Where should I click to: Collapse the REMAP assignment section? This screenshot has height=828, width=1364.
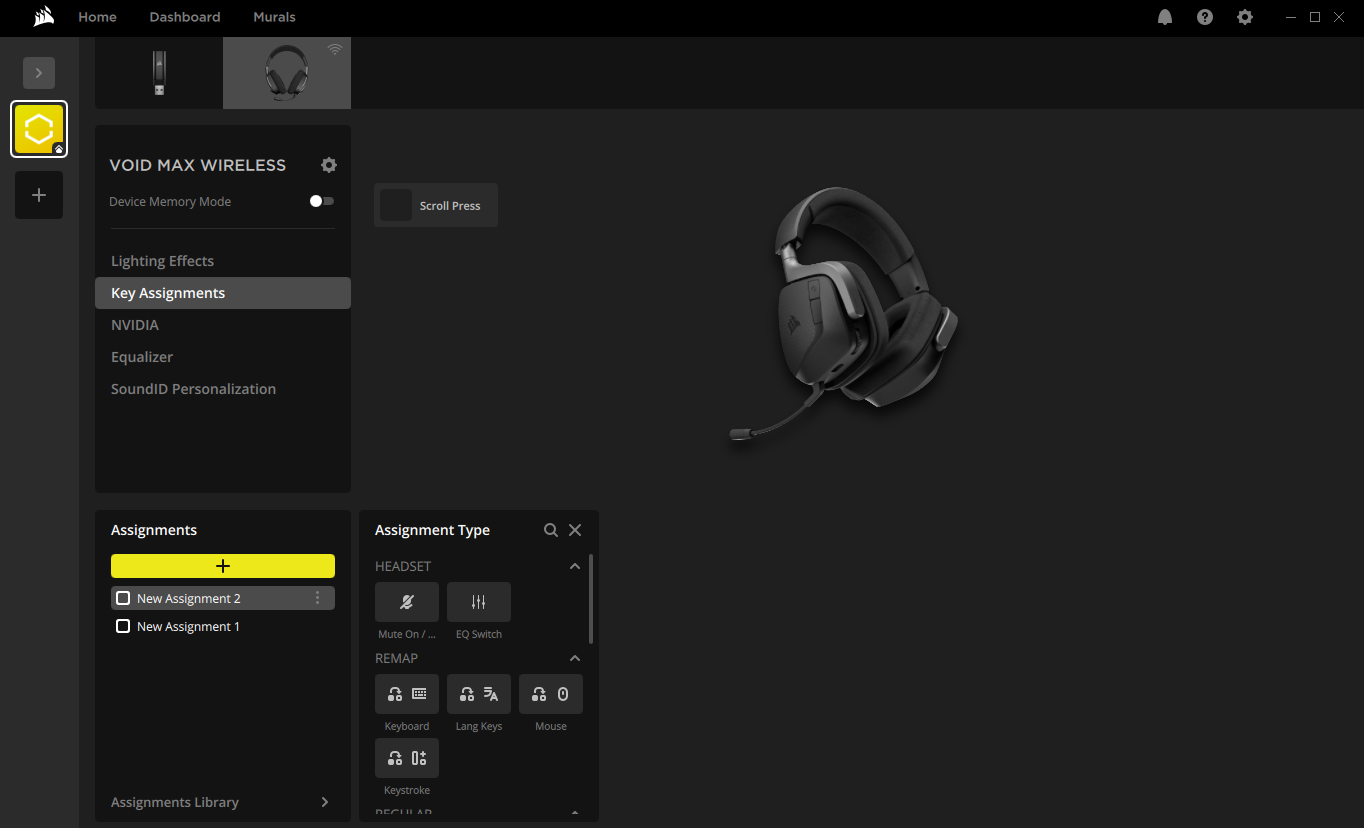[574, 657]
